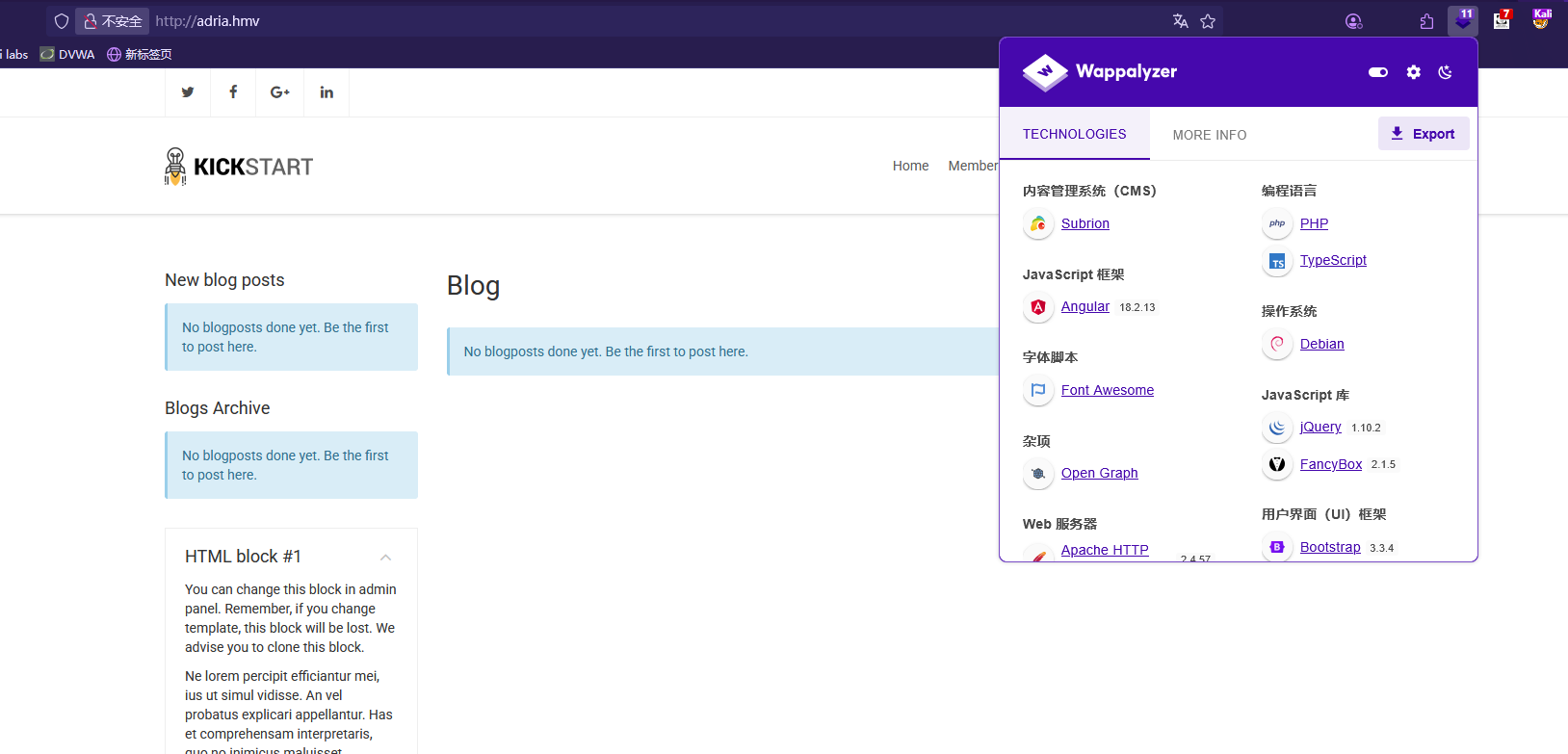The image size is (1568, 754).
Task: Go to the Home menu item
Action: click(910, 166)
